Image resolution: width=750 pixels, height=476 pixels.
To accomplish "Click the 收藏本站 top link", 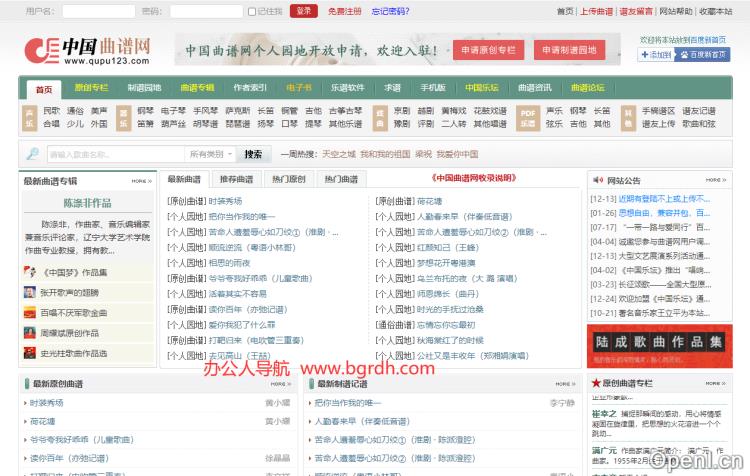I will pyautogui.click(x=716, y=11).
